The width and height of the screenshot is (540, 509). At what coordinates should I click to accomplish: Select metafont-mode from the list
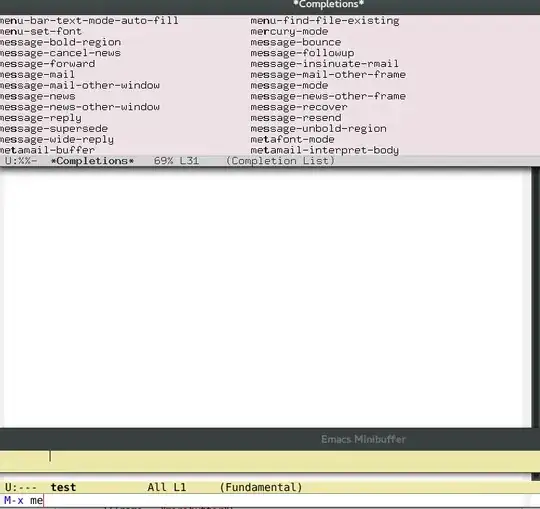click(292, 139)
